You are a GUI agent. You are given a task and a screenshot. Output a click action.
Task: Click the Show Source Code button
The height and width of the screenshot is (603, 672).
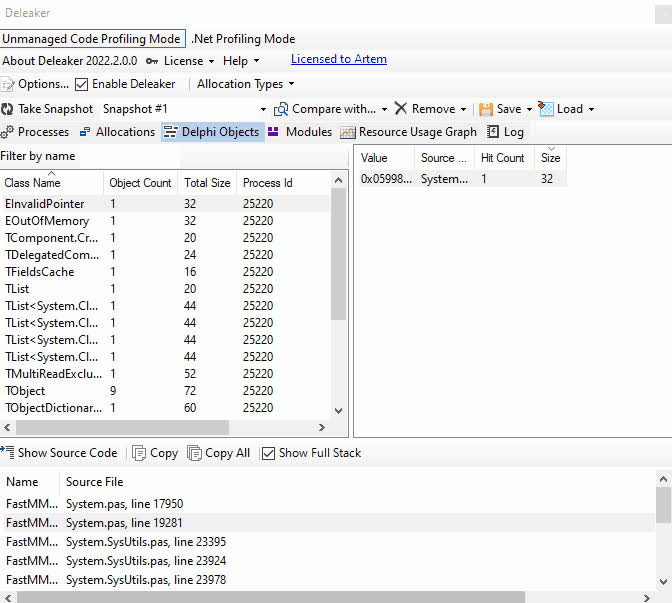59,453
